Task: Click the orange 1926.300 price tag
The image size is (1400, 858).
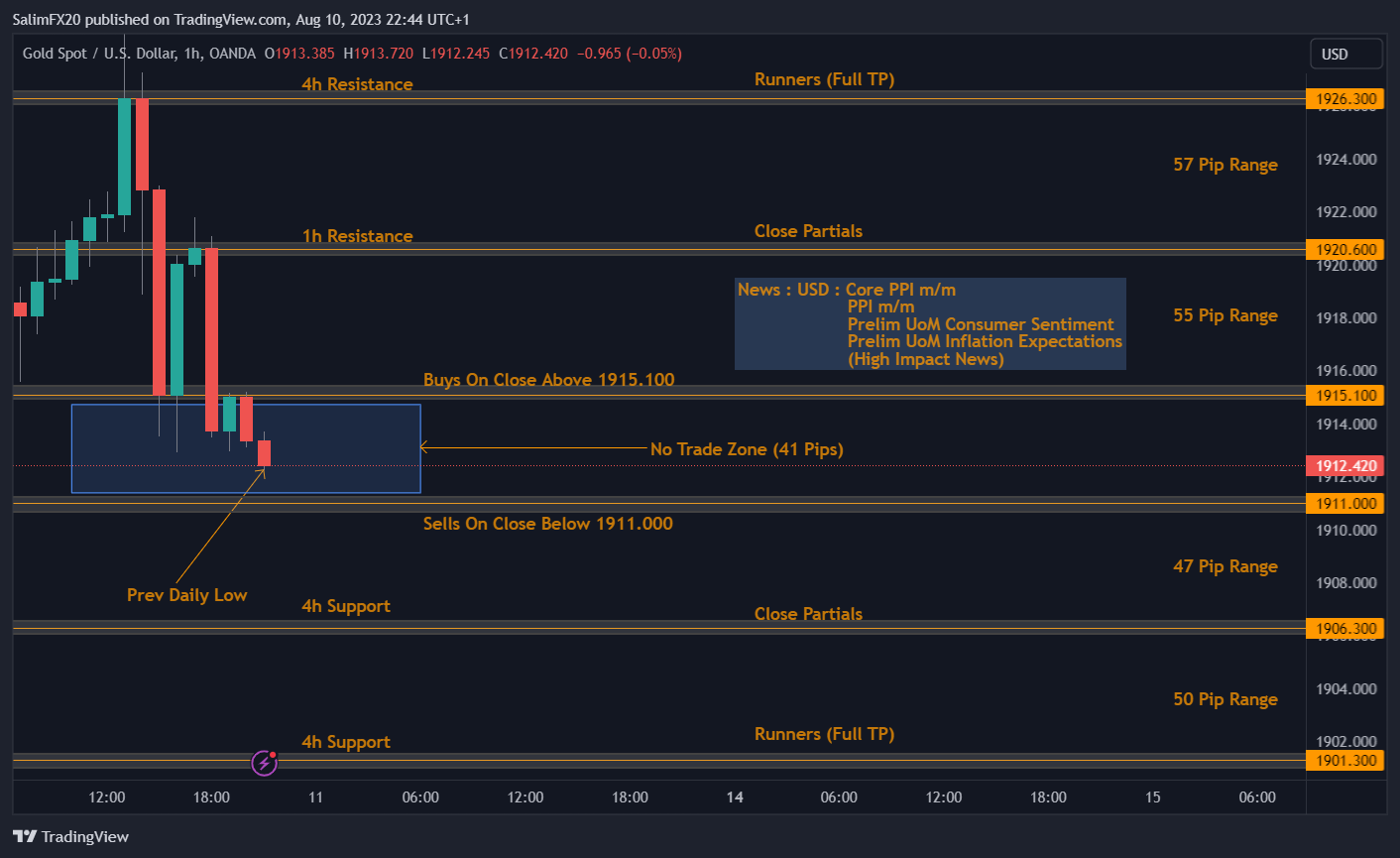Action: (1344, 98)
